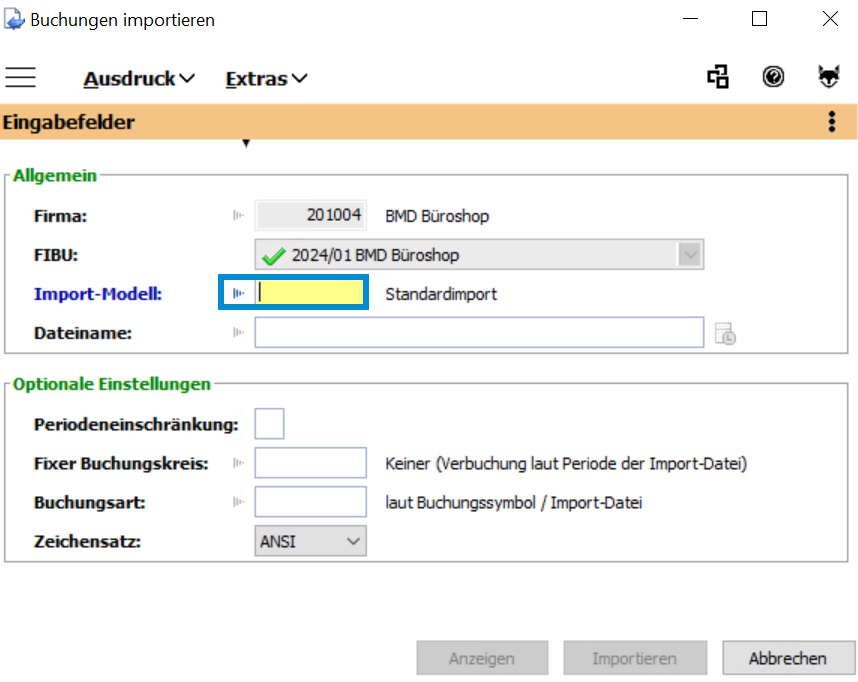Click the Anzeigen button
This screenshot has height=682, width=858.
click(482, 658)
